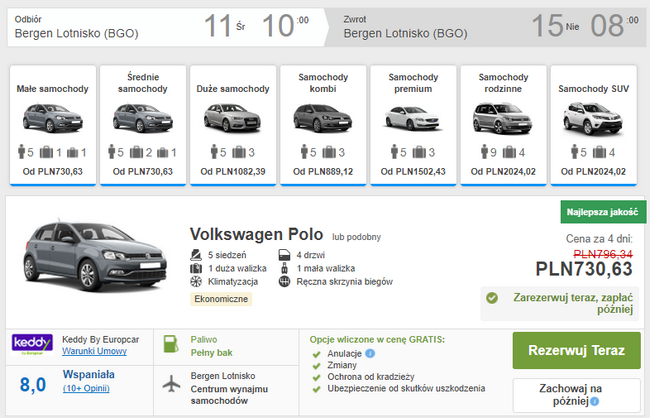The image size is (650, 418).
Task: Select the Małe samochody category card
Action: tap(53, 125)
